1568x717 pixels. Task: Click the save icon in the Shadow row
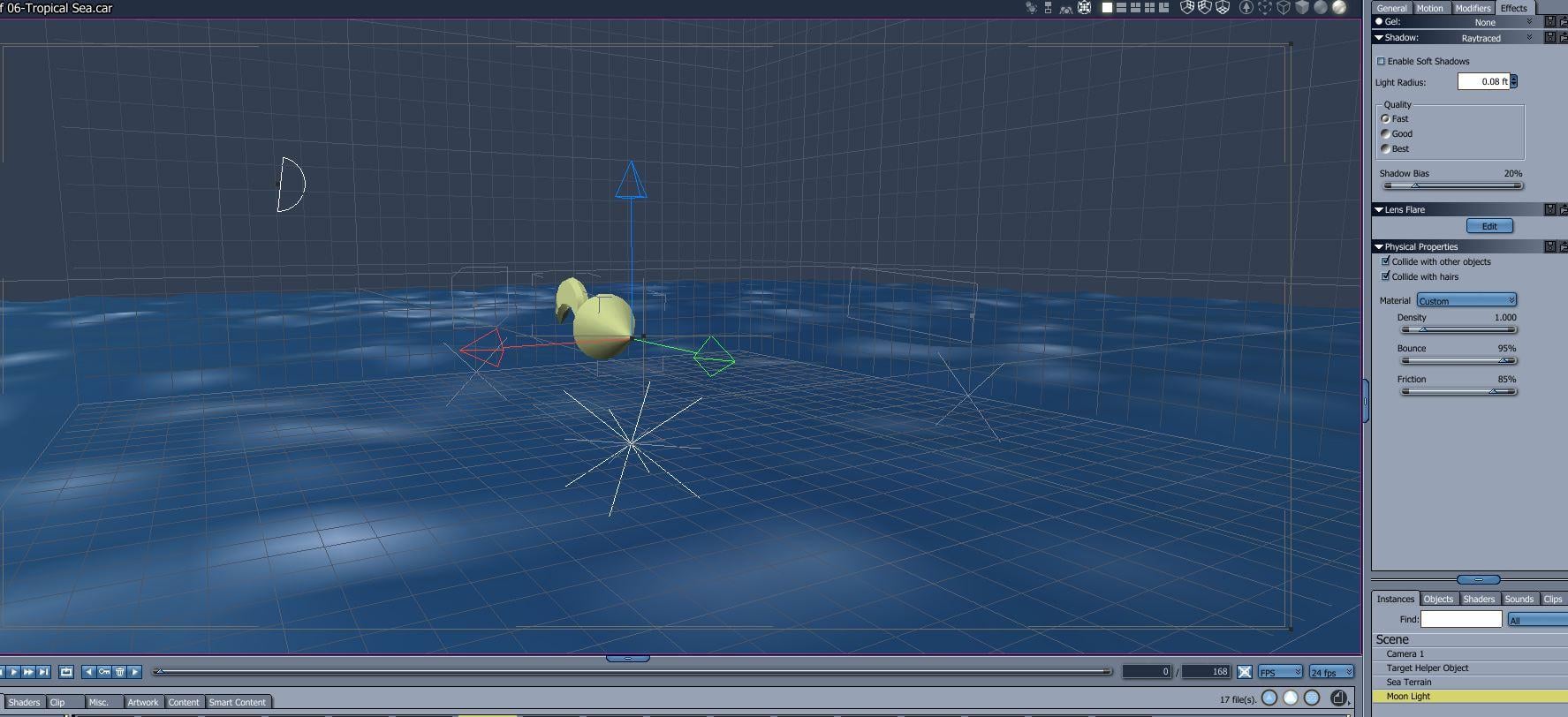[x=1550, y=37]
